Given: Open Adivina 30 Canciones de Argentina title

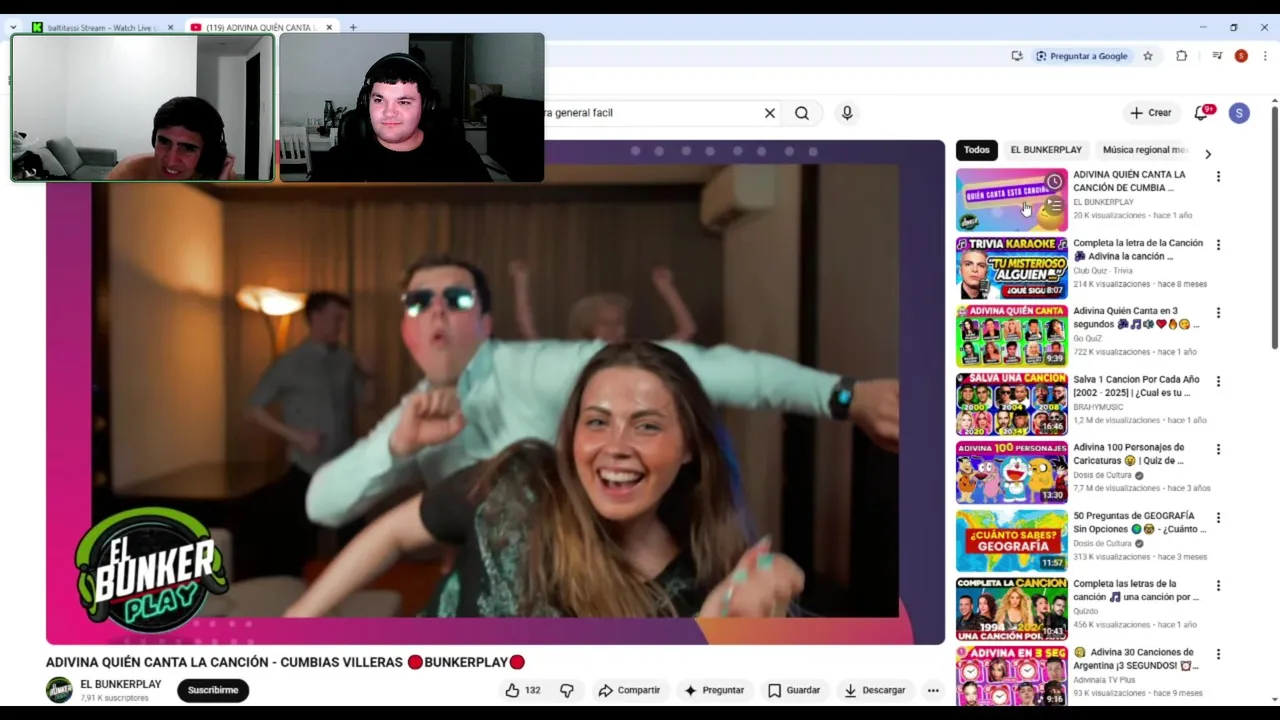Looking at the screenshot, I should (1137, 658).
